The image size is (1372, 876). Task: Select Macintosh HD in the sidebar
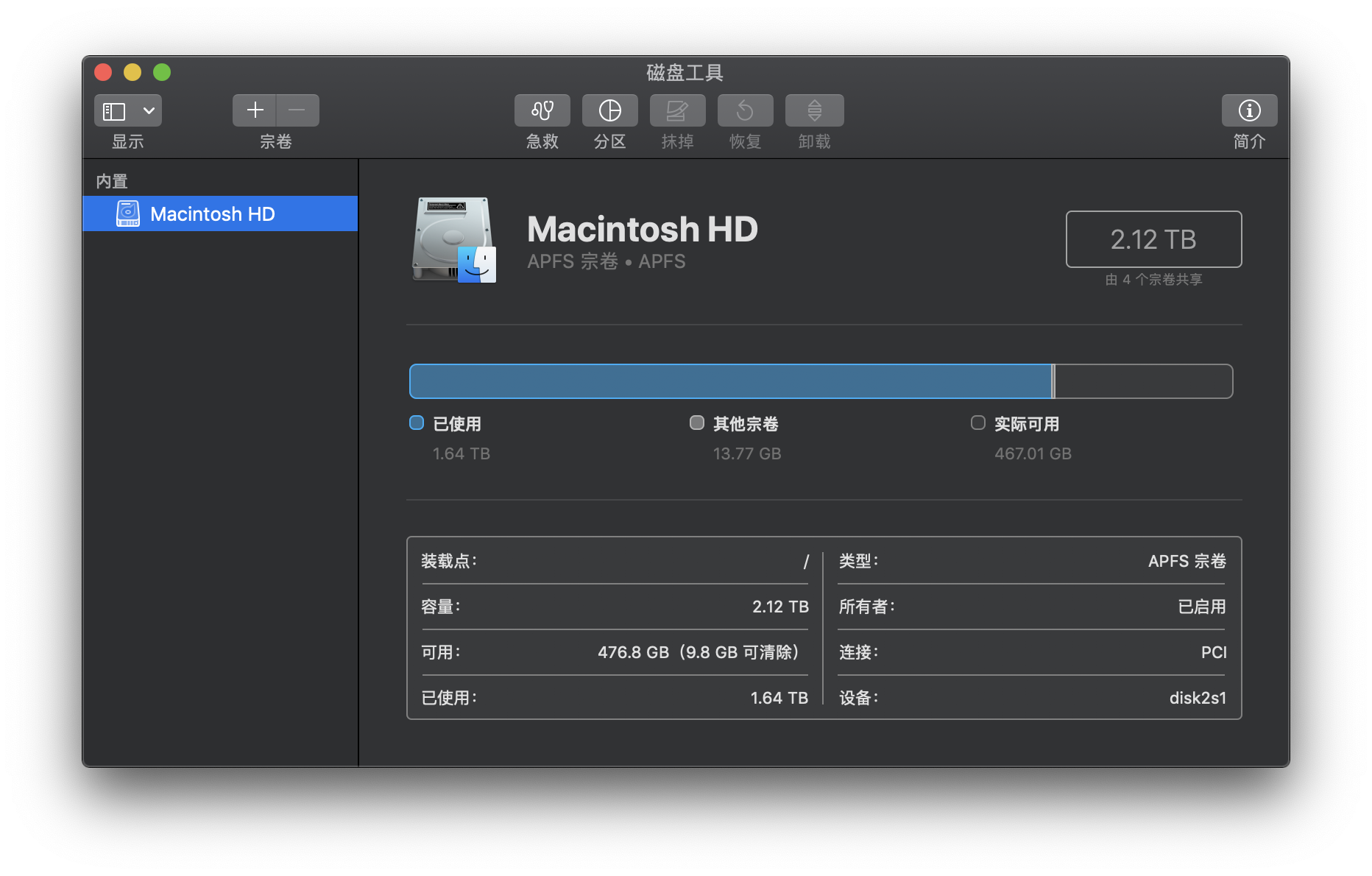click(x=220, y=213)
